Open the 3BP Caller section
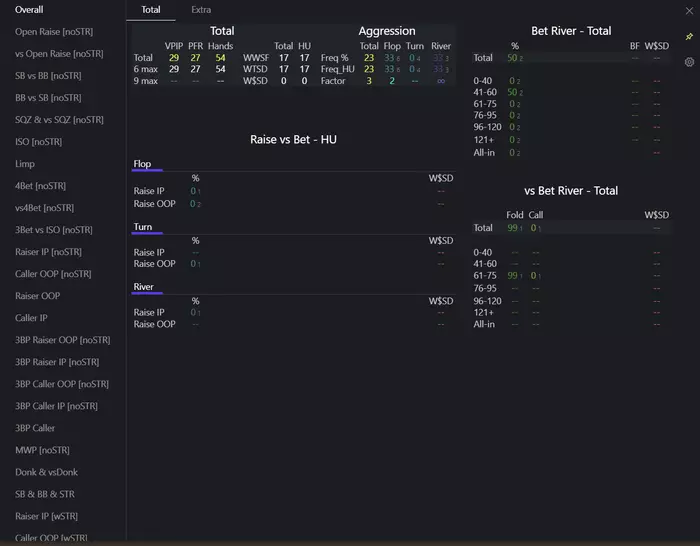The height and width of the screenshot is (546, 700). pyautogui.click(x=35, y=428)
